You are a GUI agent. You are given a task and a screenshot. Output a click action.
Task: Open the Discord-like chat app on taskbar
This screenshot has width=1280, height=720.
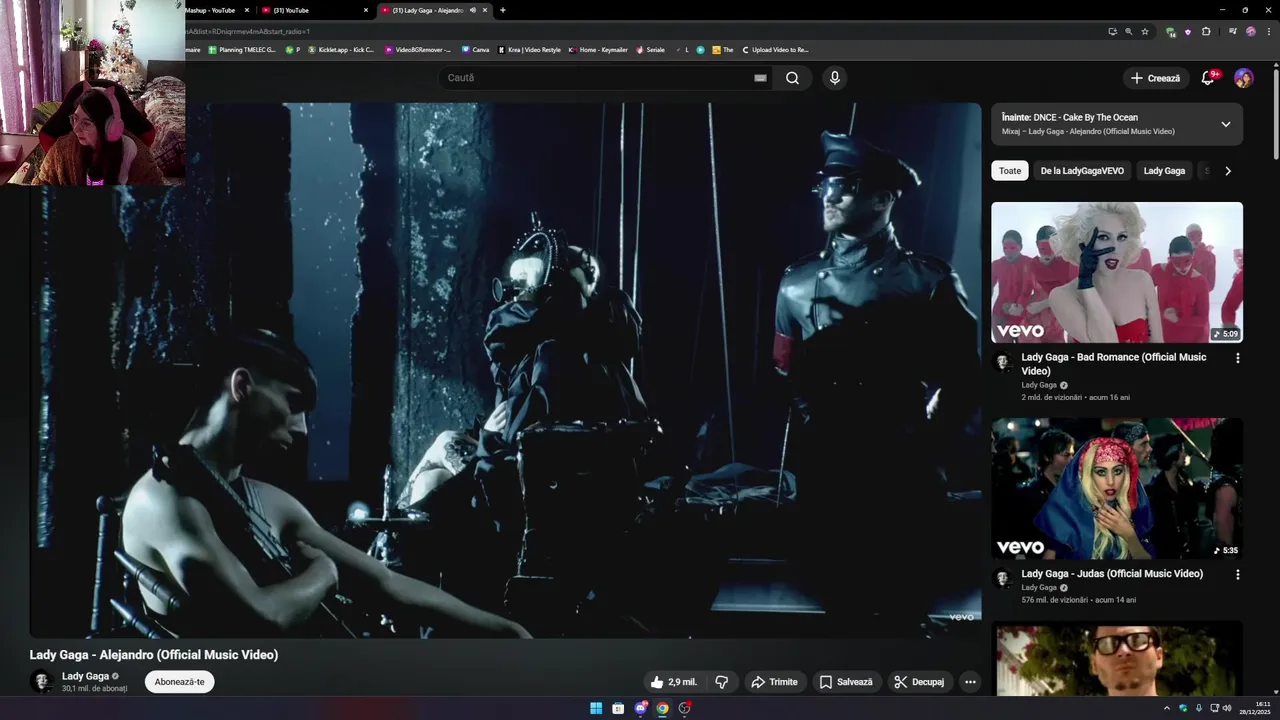(640, 708)
